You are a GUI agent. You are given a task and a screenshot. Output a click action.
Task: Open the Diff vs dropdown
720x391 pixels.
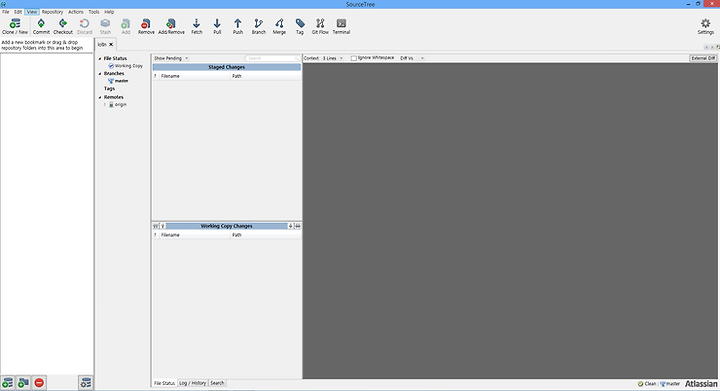click(x=411, y=58)
